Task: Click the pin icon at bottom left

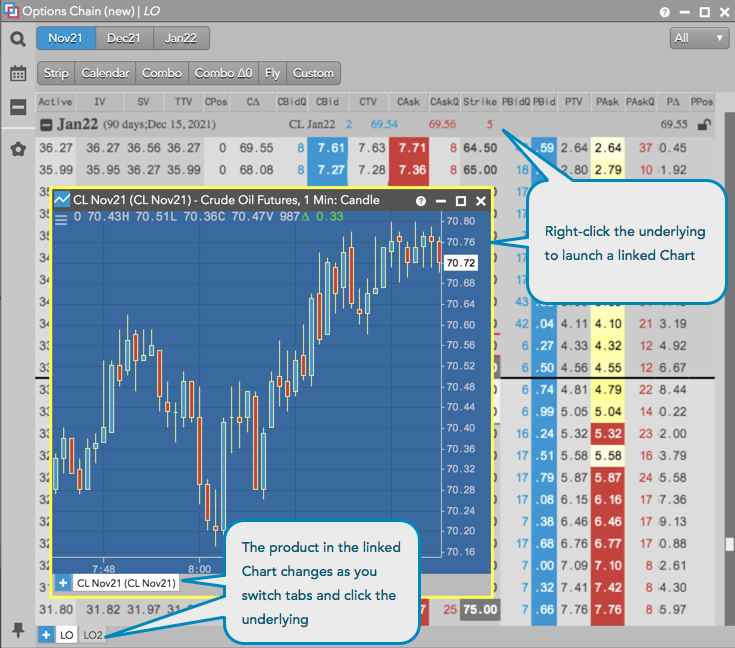Action: [18, 630]
